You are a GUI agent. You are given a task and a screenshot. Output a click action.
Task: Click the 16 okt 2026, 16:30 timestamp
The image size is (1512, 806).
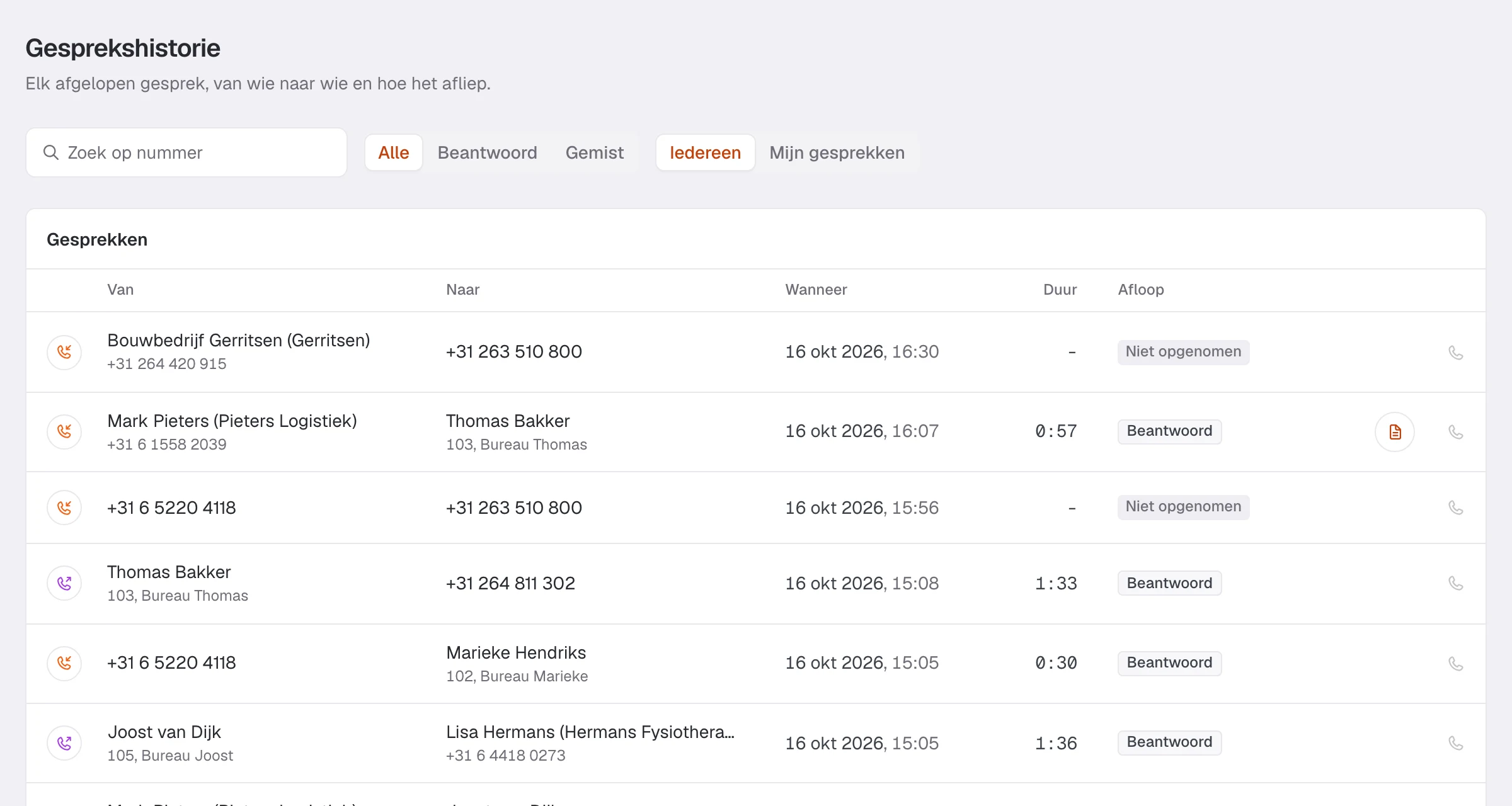862,351
